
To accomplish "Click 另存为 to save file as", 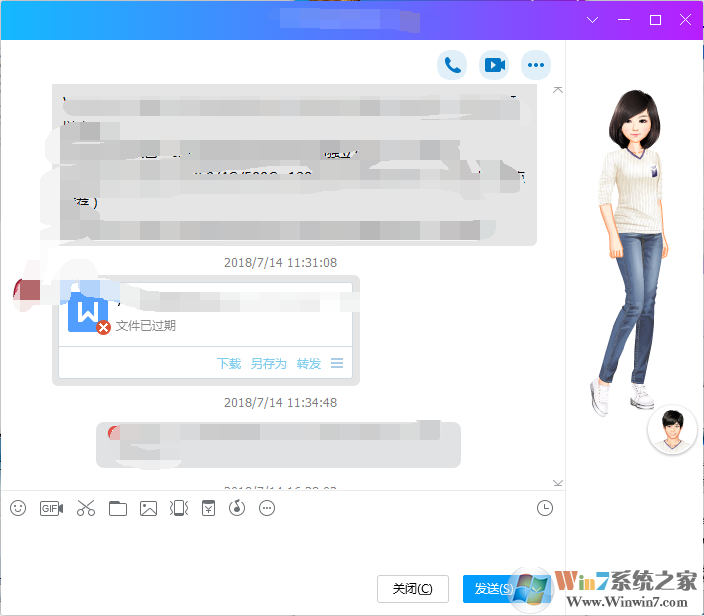I will pyautogui.click(x=268, y=363).
